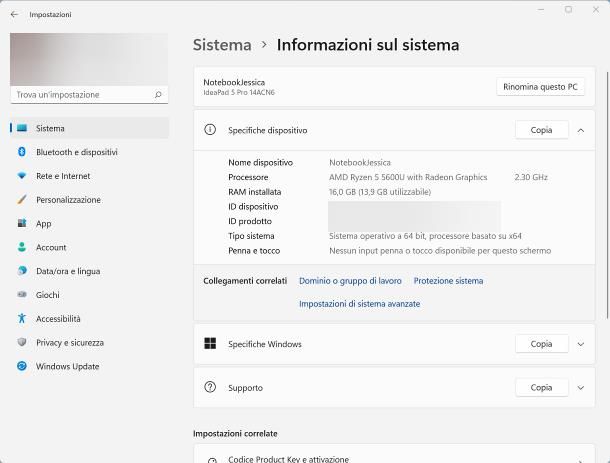Collapse the Specifiche dispositivo section
This screenshot has height=463, width=610.
pos(581,130)
